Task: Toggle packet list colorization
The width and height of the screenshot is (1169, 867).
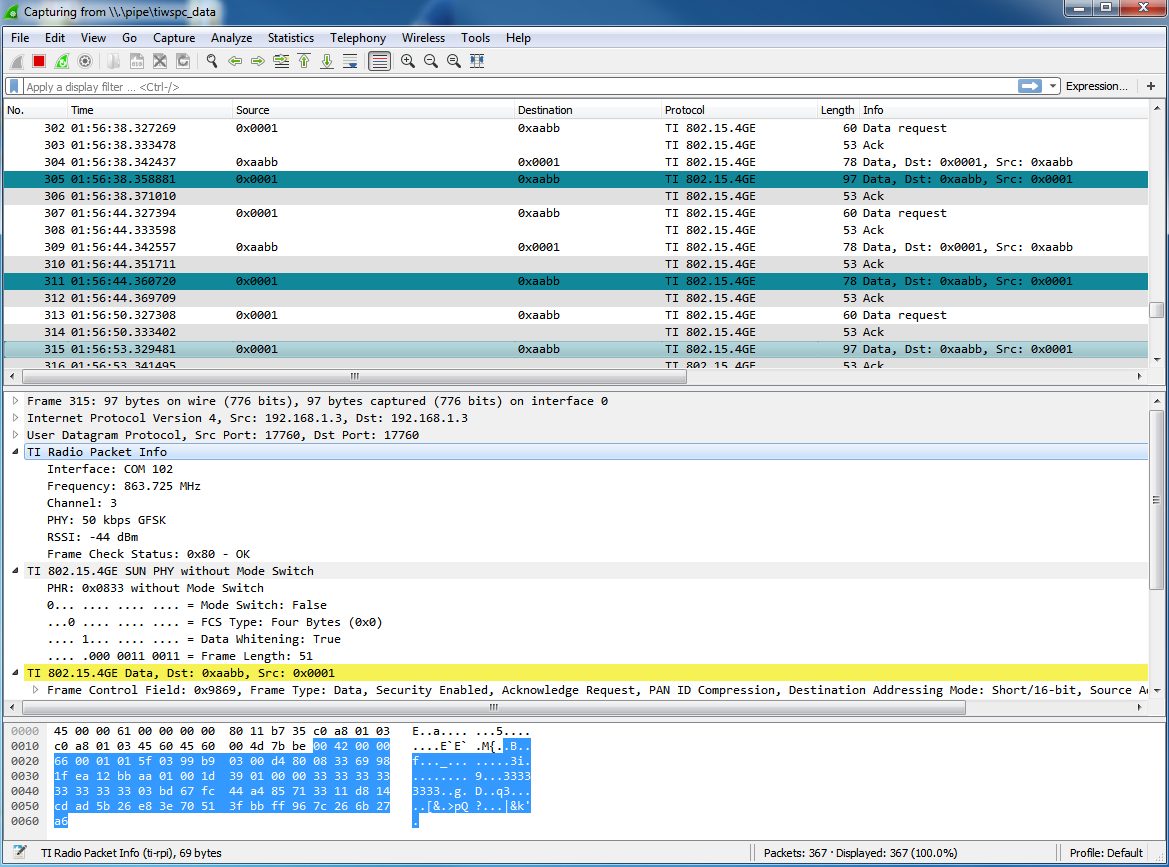Action: pos(379,61)
